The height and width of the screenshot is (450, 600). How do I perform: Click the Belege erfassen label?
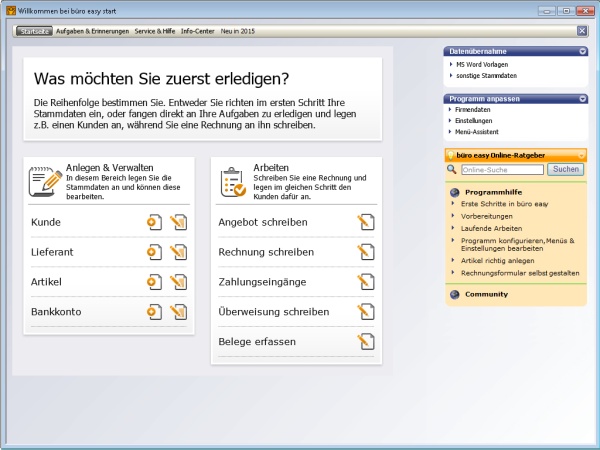click(257, 342)
